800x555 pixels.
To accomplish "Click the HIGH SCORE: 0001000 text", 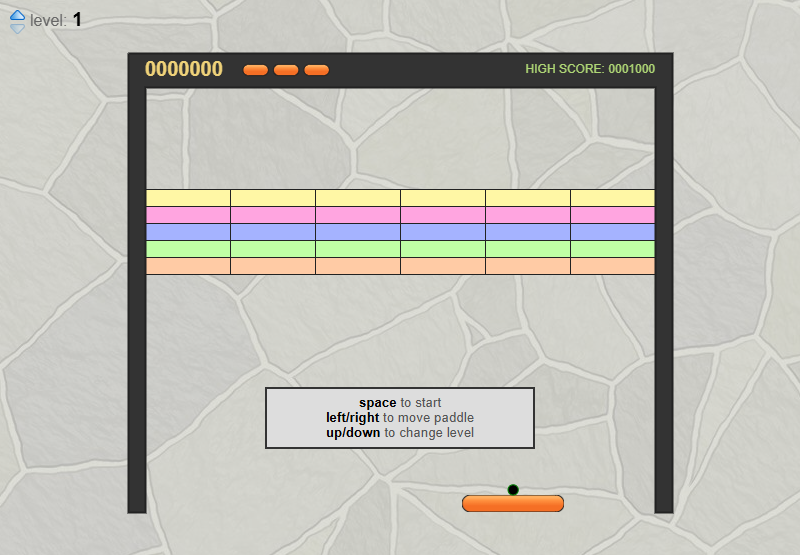I will (x=590, y=69).
